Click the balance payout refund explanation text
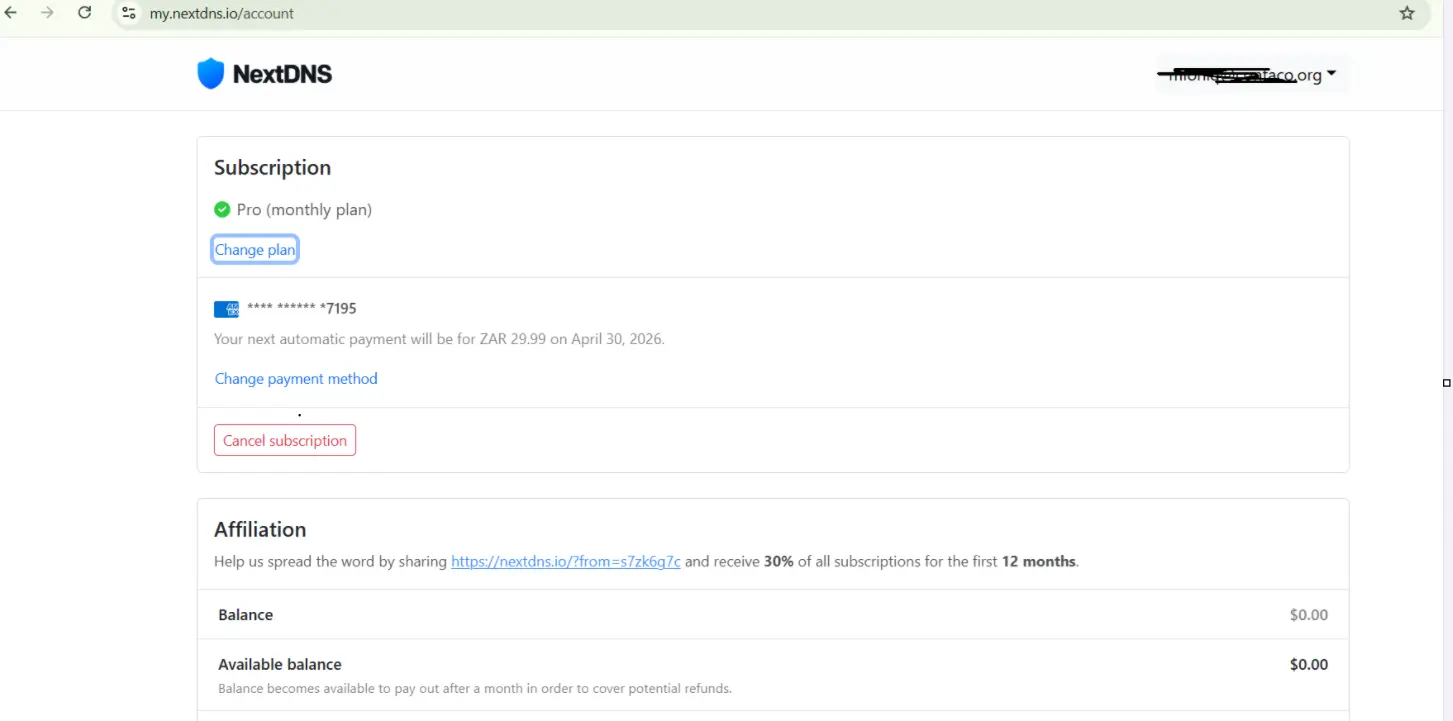This screenshot has width=1453, height=721. (475, 689)
